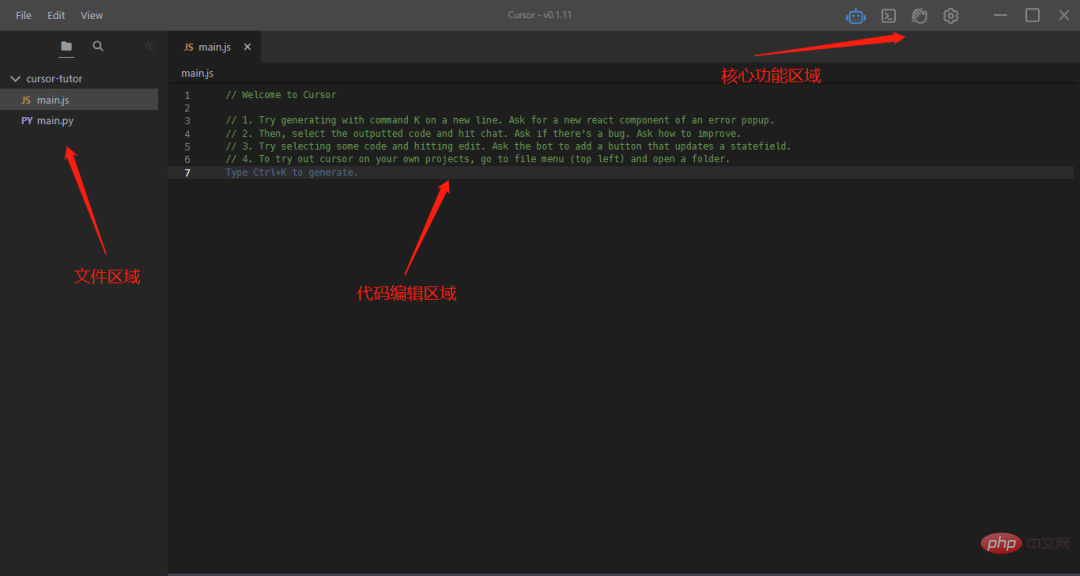Click the empty line 2 in editor
Viewport: 1080px width, 576px height.
click(620, 108)
